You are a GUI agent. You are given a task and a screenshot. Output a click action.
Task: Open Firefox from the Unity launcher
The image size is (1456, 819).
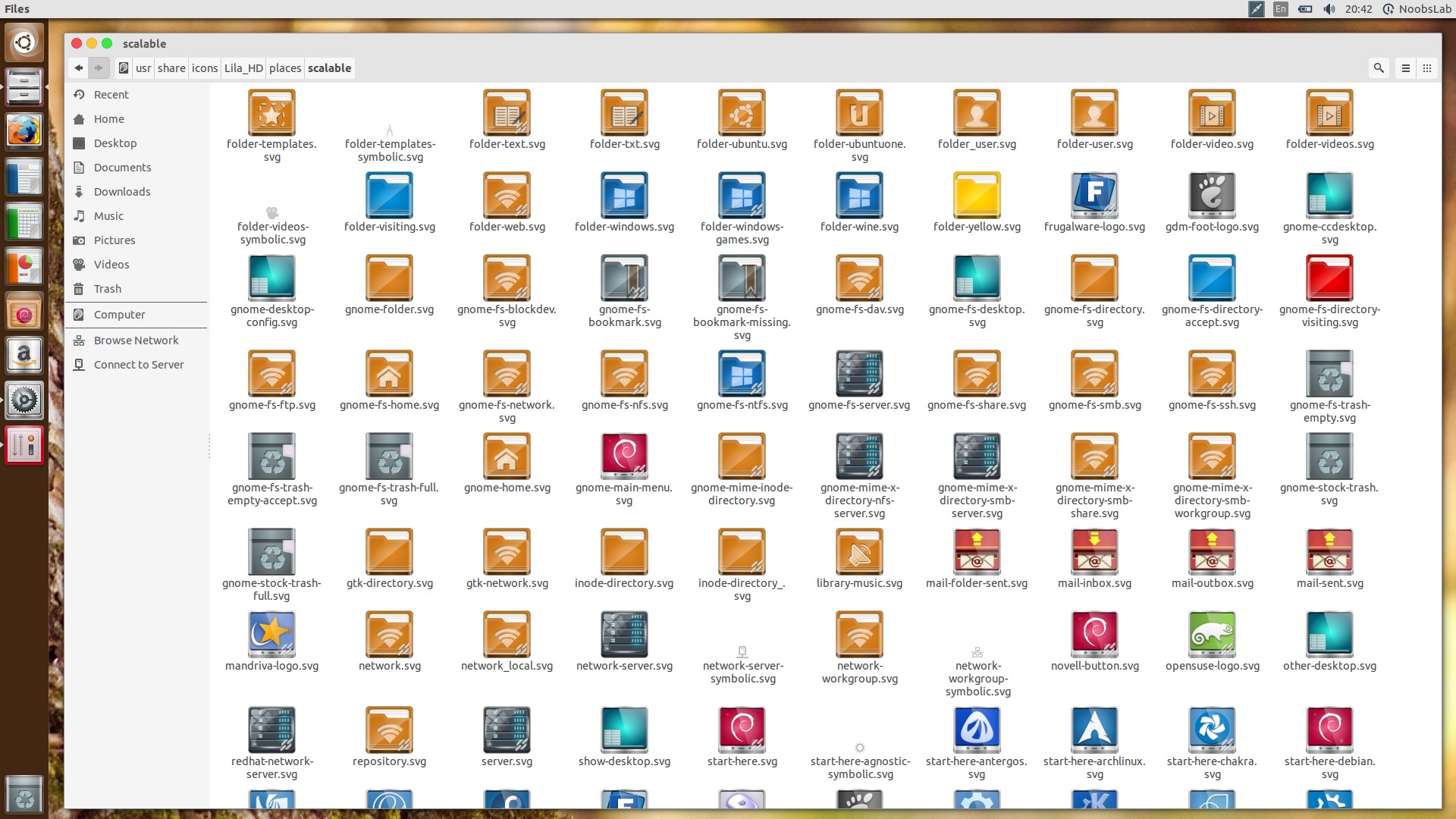[x=24, y=130]
